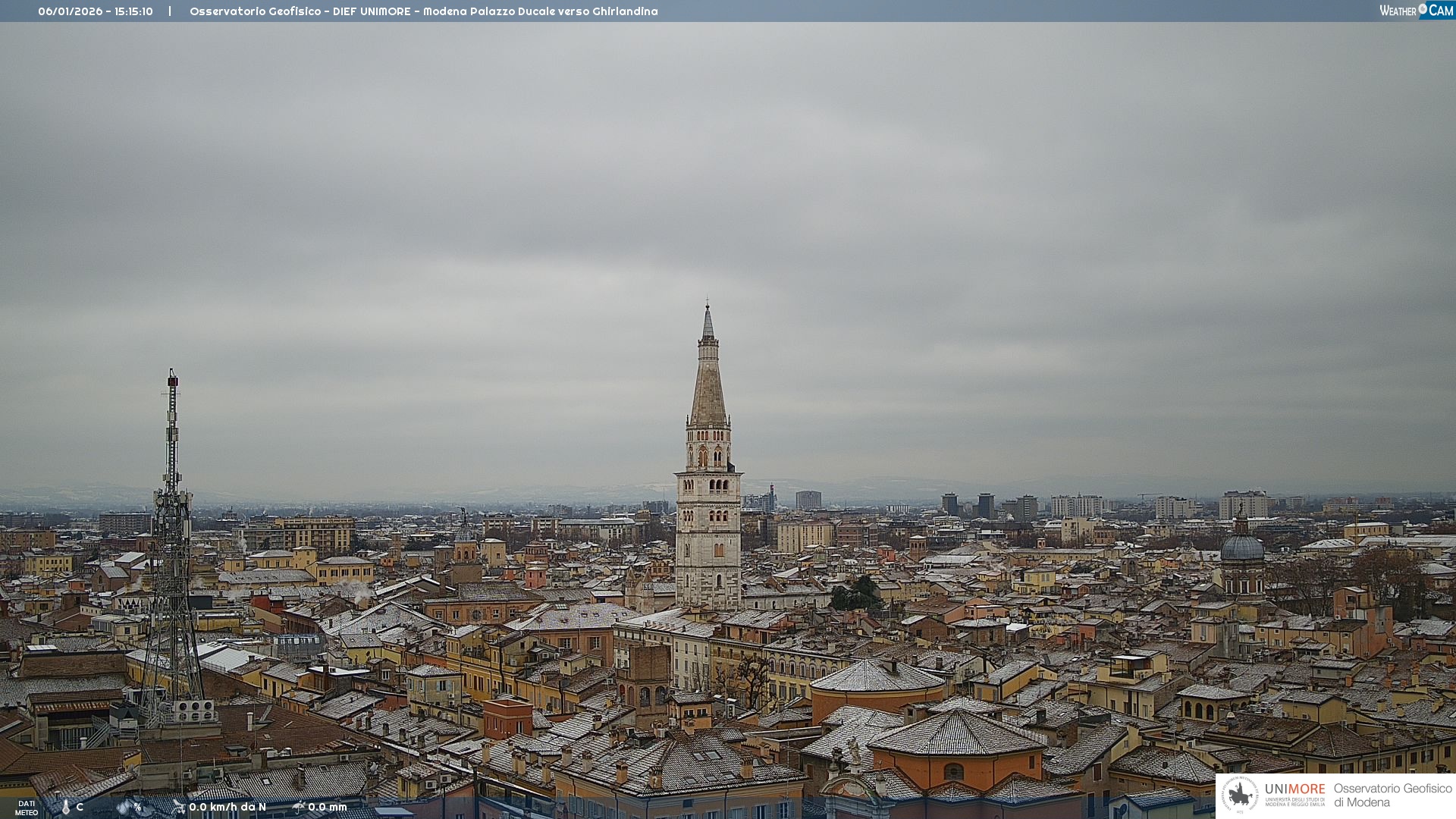Click the humidity droplets icon
Image resolution: width=1456 pixels, height=819 pixels.
(124, 808)
